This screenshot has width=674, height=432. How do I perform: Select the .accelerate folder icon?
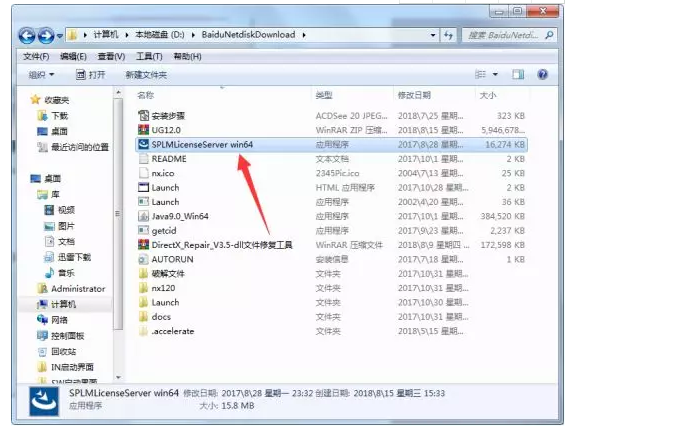[143, 331]
